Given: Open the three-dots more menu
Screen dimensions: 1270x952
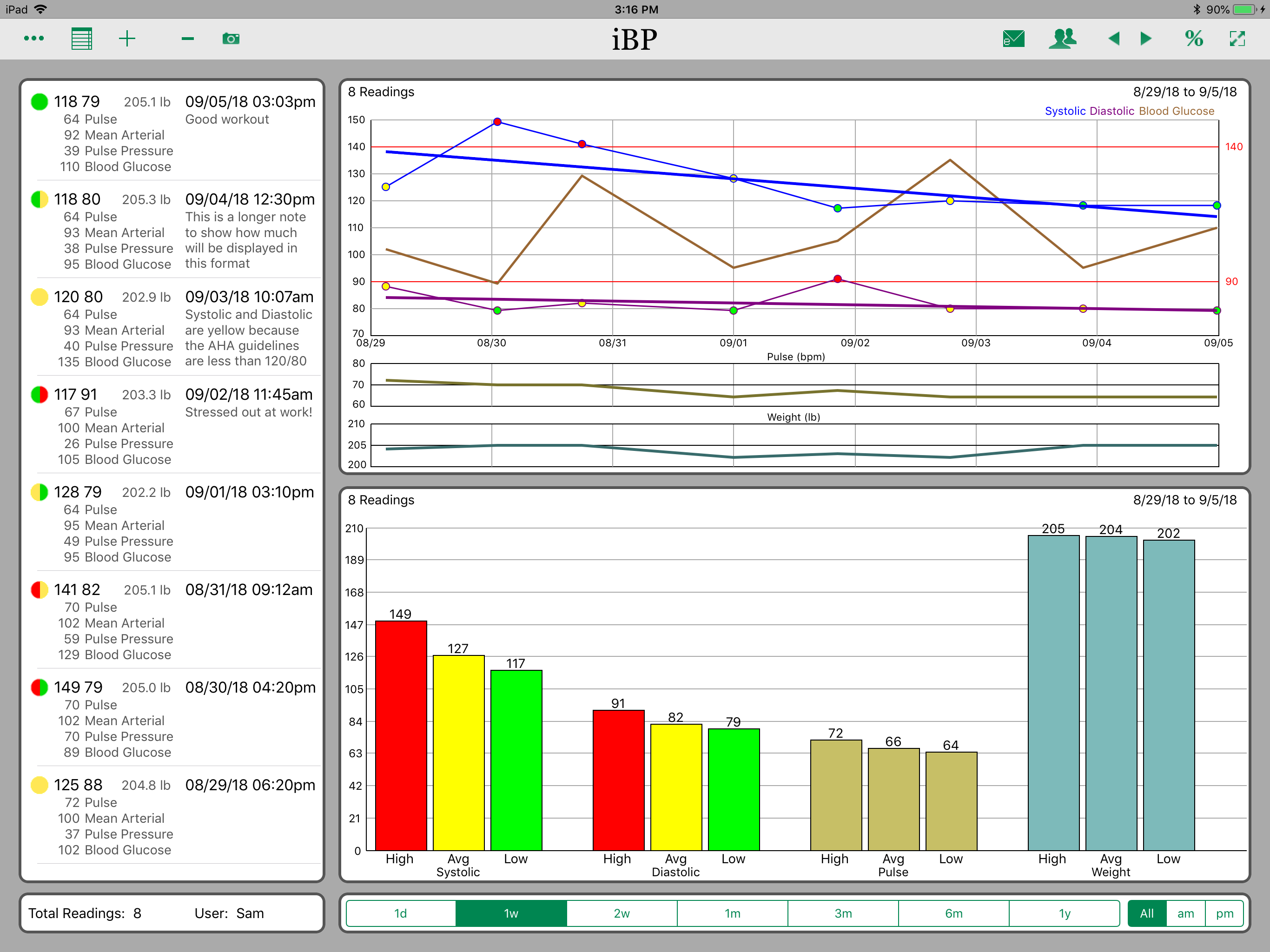Looking at the screenshot, I should [x=34, y=39].
